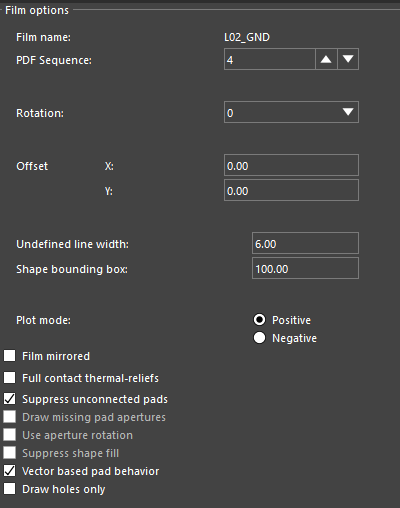Click the Offset Y input field
400x508 pixels.
coord(291,190)
